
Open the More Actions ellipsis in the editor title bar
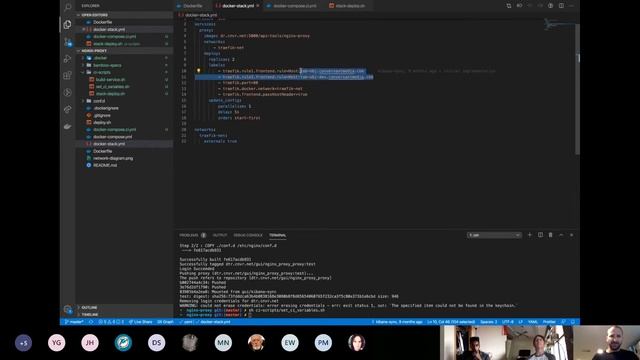[x=571, y=6]
